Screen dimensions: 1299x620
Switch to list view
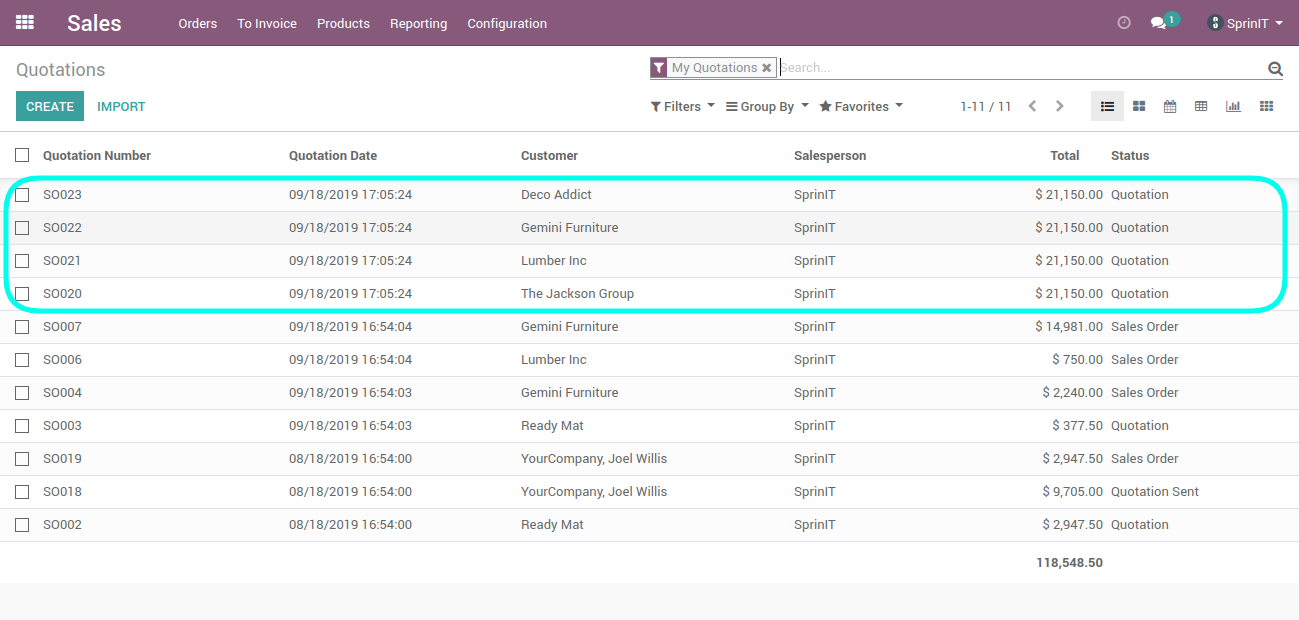(x=1107, y=106)
